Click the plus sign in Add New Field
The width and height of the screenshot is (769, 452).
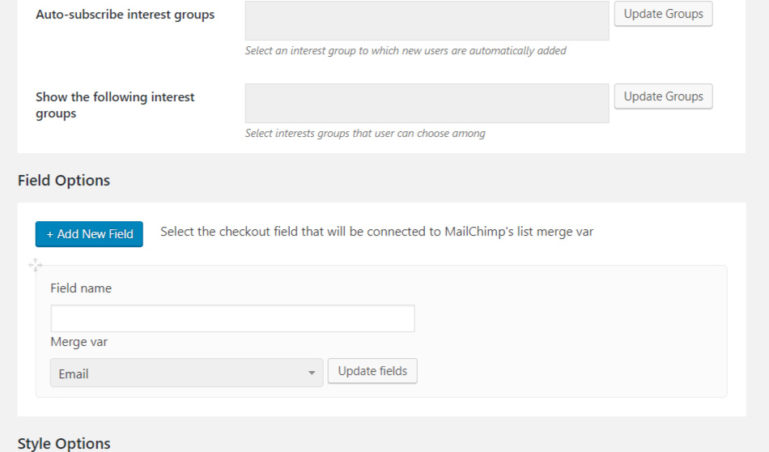(x=50, y=234)
